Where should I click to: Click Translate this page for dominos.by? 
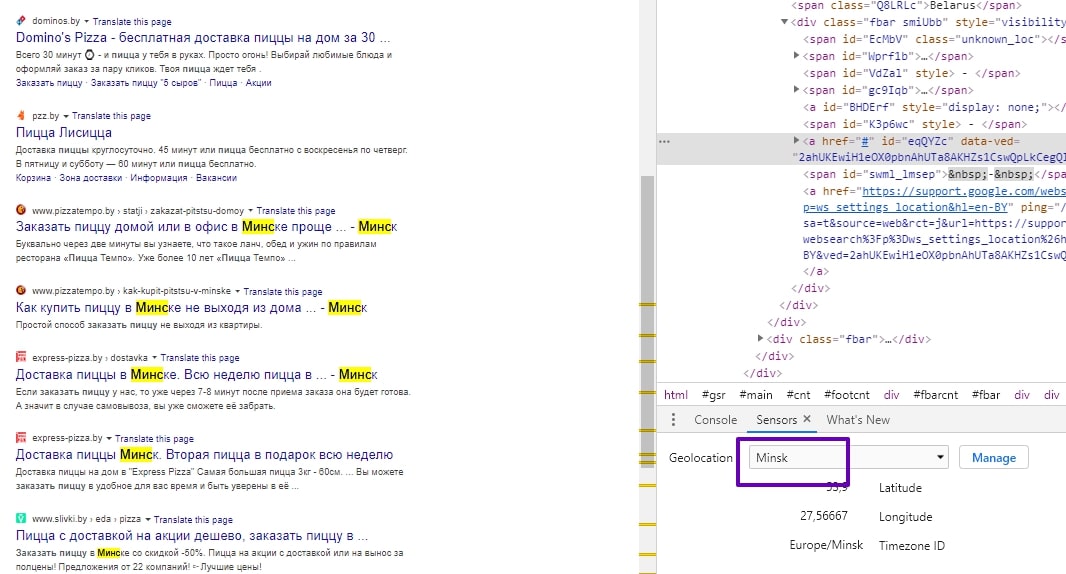pos(132,22)
